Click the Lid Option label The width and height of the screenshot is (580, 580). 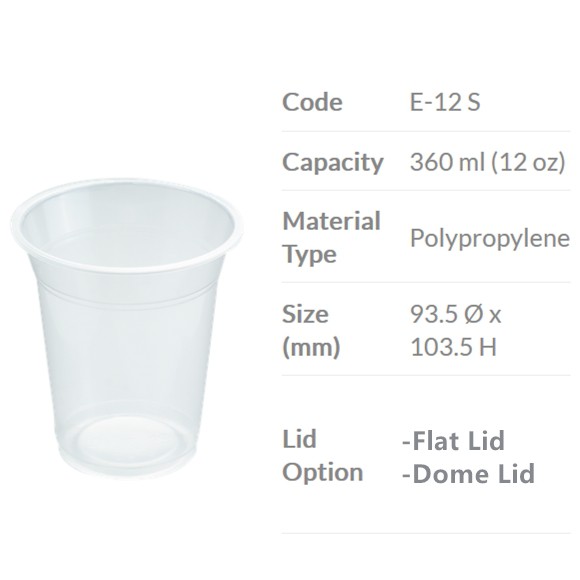[323, 456]
